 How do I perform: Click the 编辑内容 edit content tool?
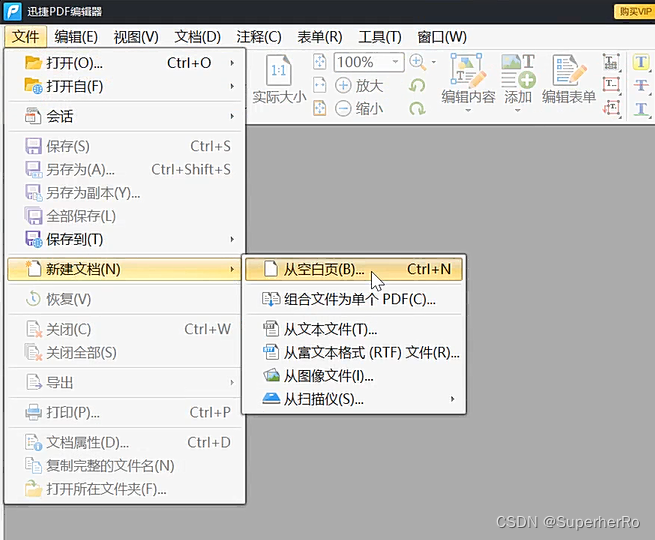tap(468, 78)
